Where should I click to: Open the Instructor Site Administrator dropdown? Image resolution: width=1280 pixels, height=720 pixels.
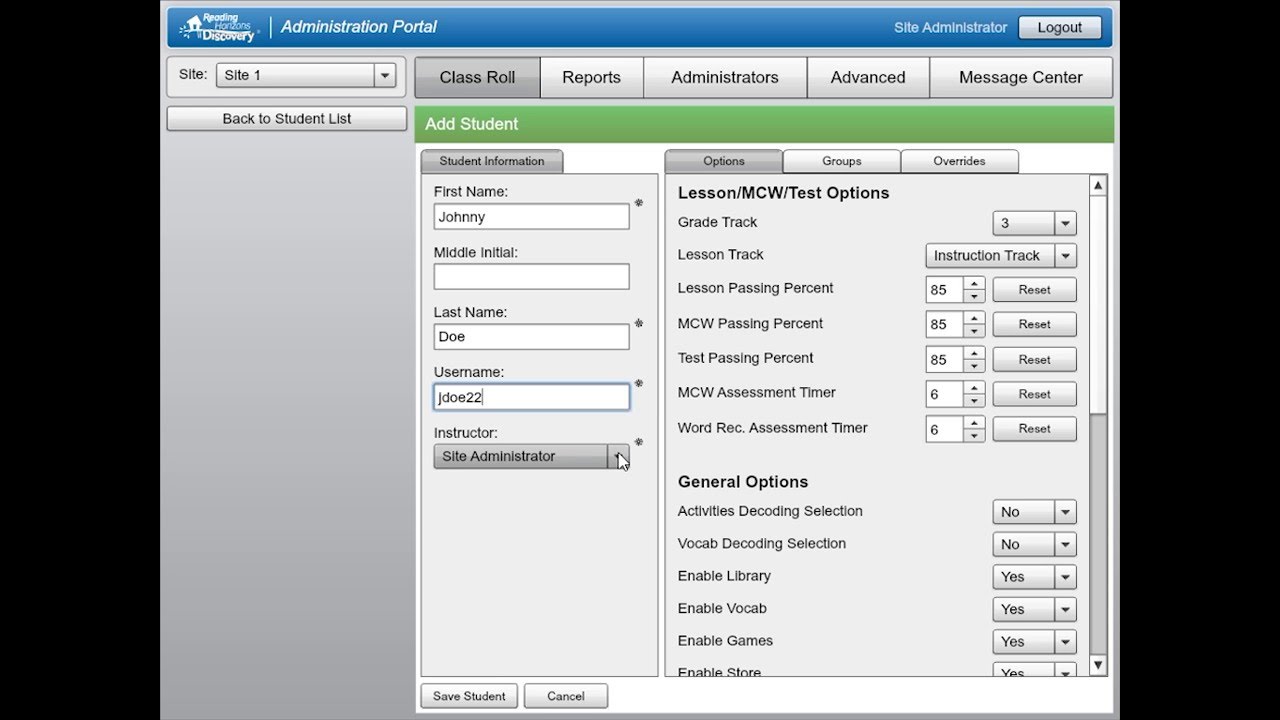531,456
